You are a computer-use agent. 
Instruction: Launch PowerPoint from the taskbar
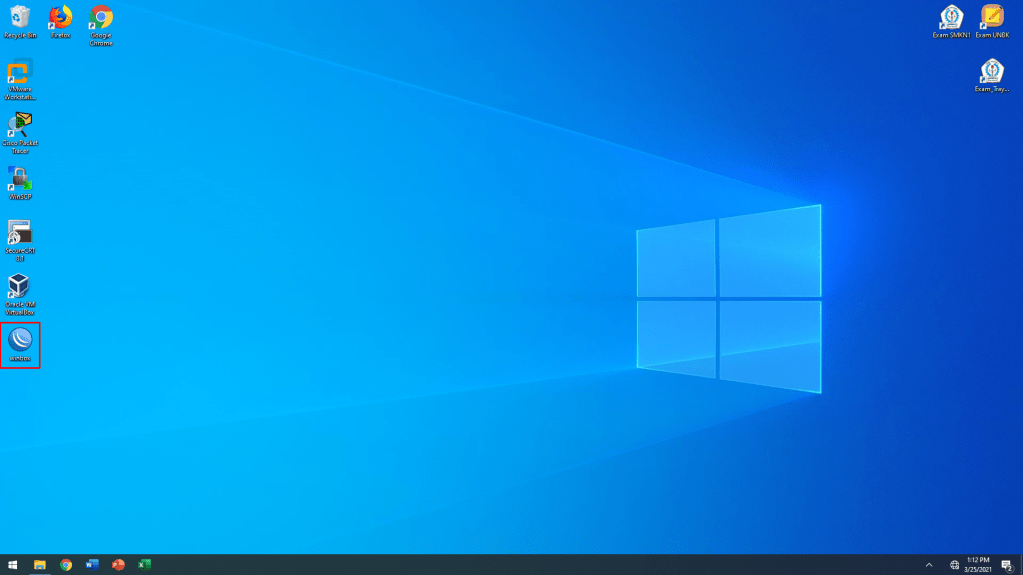118,565
